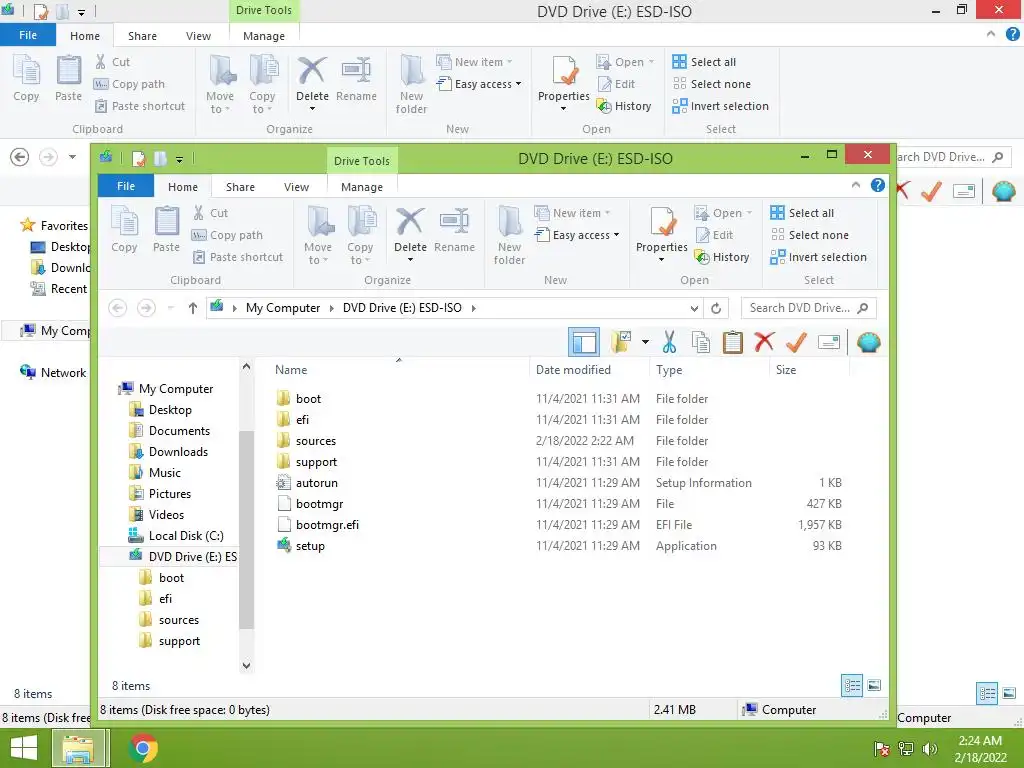
Task: Click clipboard paste icon in lower toolbar
Action: (733, 342)
